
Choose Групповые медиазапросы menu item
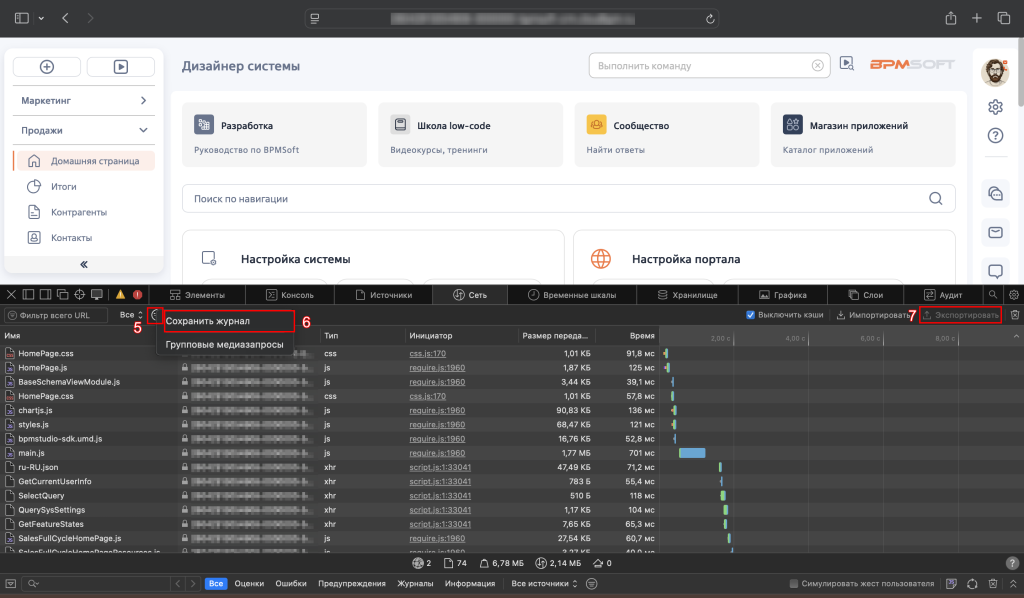225,344
